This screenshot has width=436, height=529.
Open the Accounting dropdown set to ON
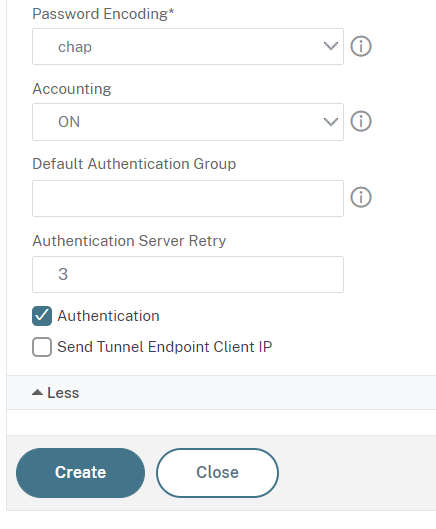(x=188, y=122)
